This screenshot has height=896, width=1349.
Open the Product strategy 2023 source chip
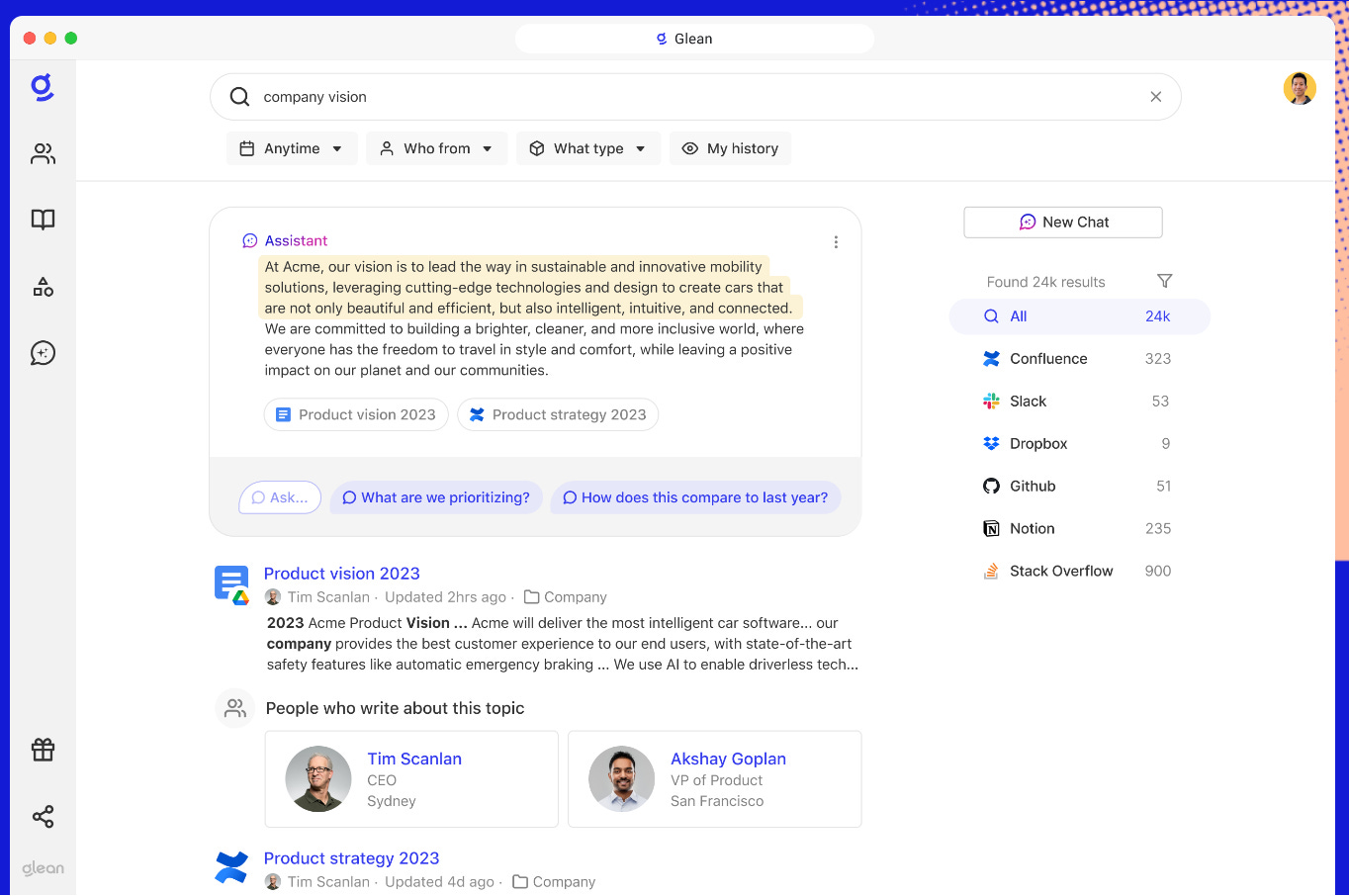558,414
